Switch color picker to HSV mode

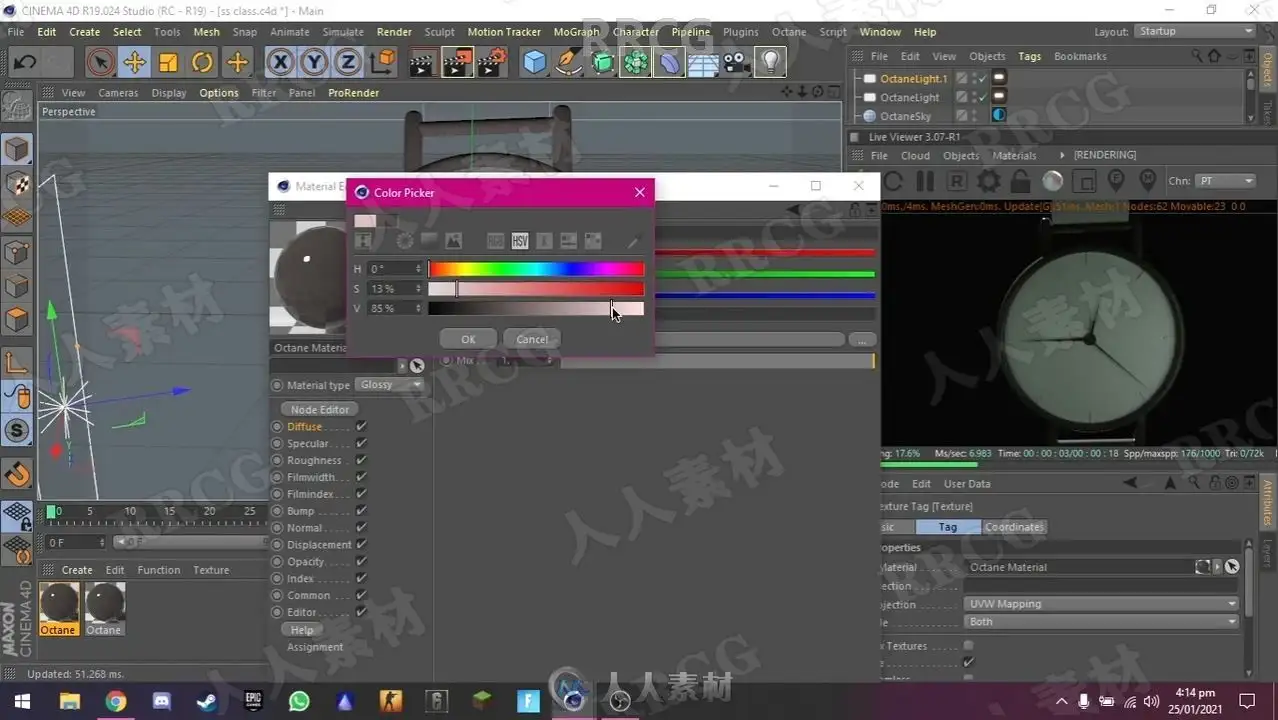[520, 241]
